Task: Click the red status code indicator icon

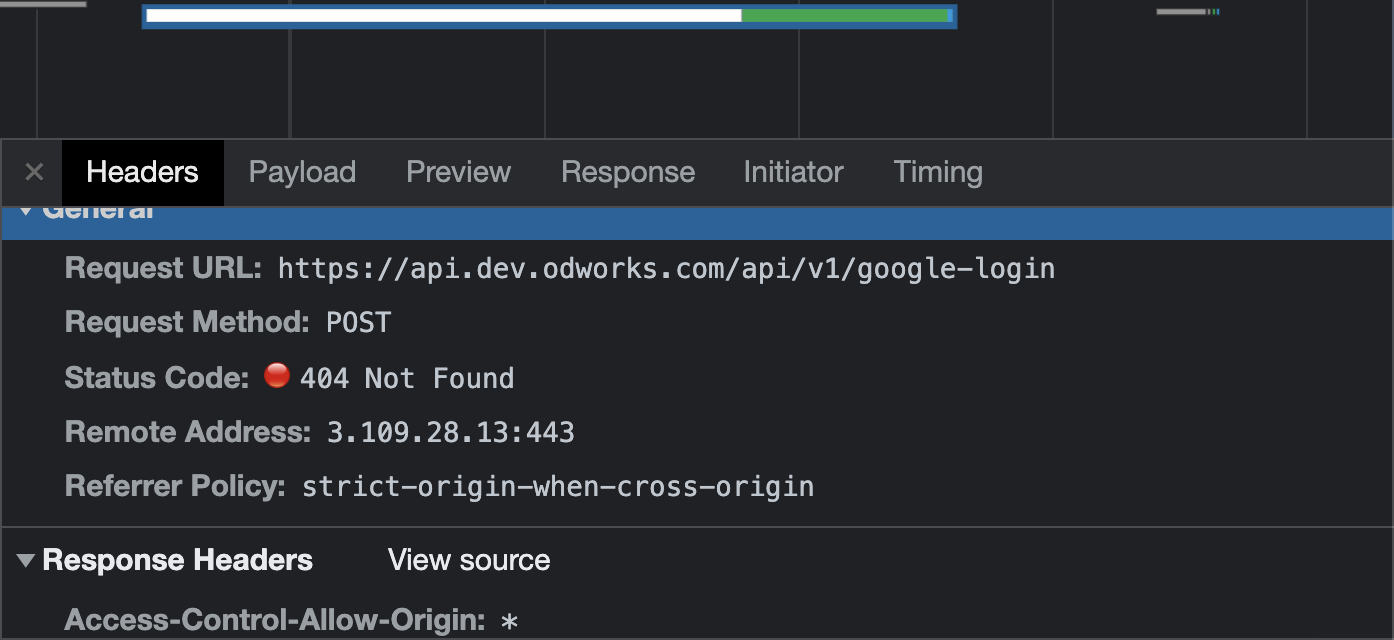Action: (276, 376)
